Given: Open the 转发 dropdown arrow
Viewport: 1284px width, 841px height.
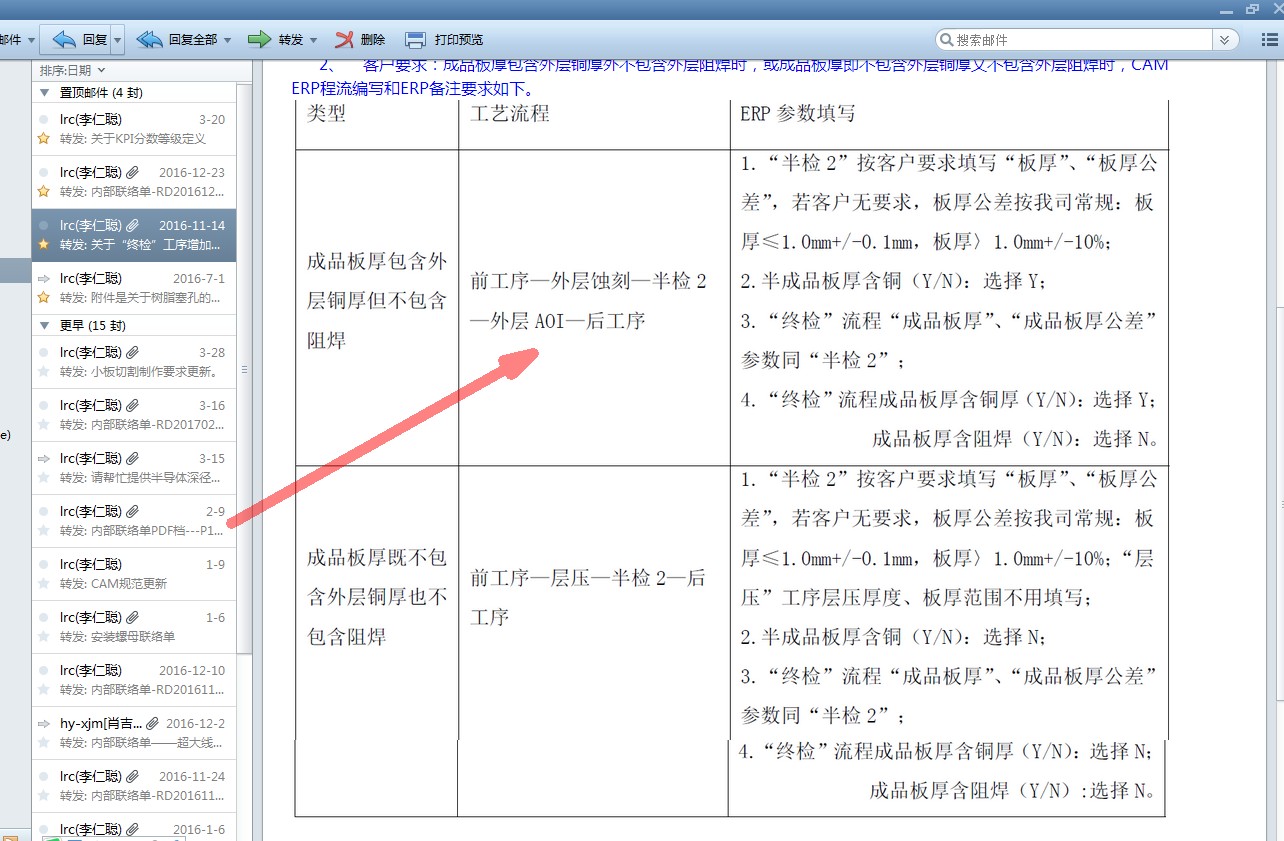Looking at the screenshot, I should point(314,41).
